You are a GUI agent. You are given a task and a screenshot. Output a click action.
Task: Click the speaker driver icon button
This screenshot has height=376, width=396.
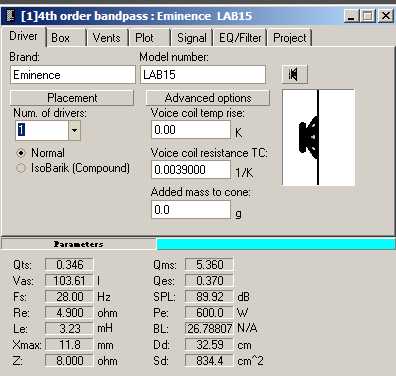coord(294,74)
